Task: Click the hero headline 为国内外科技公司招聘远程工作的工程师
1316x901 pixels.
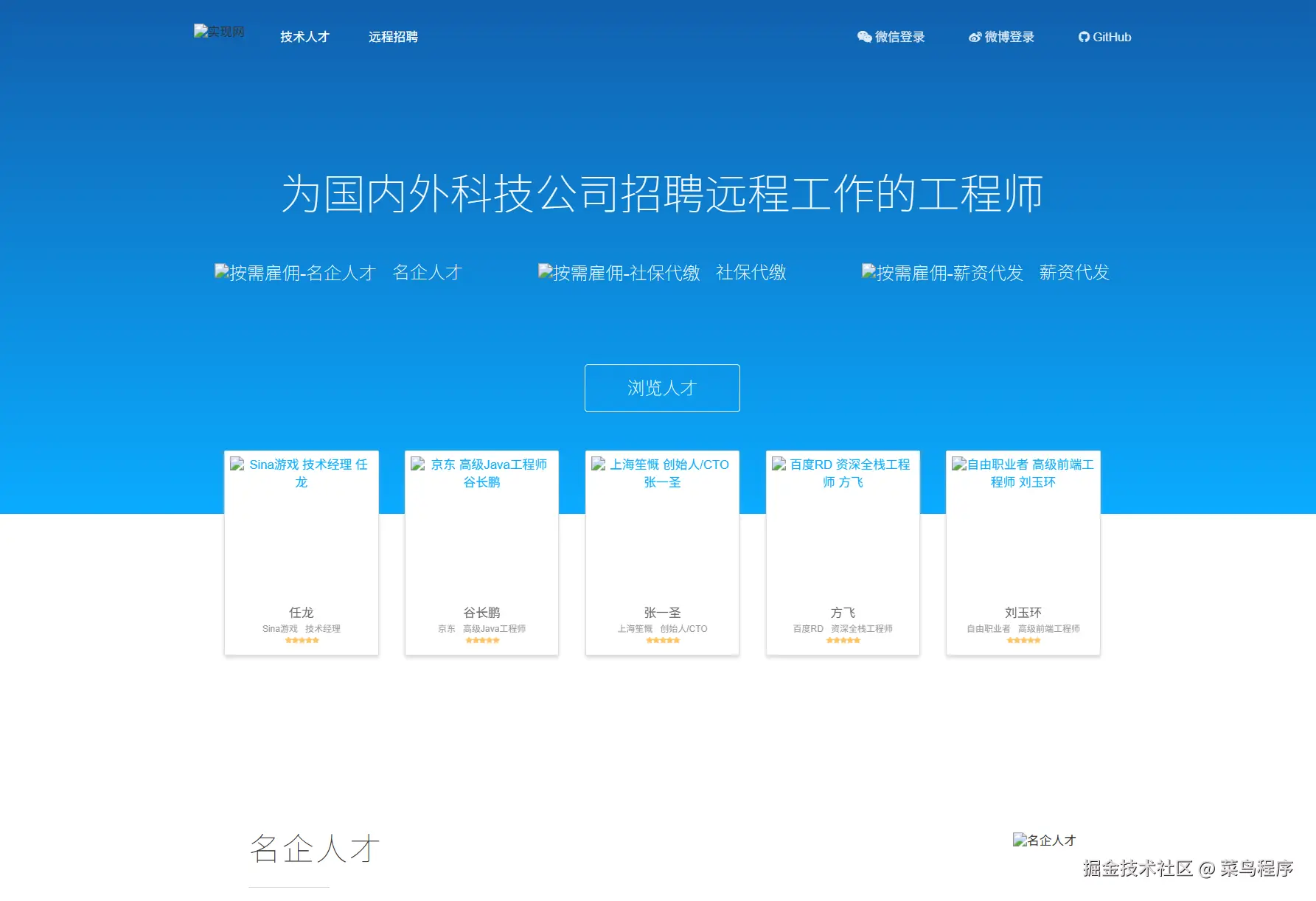Action: point(662,194)
